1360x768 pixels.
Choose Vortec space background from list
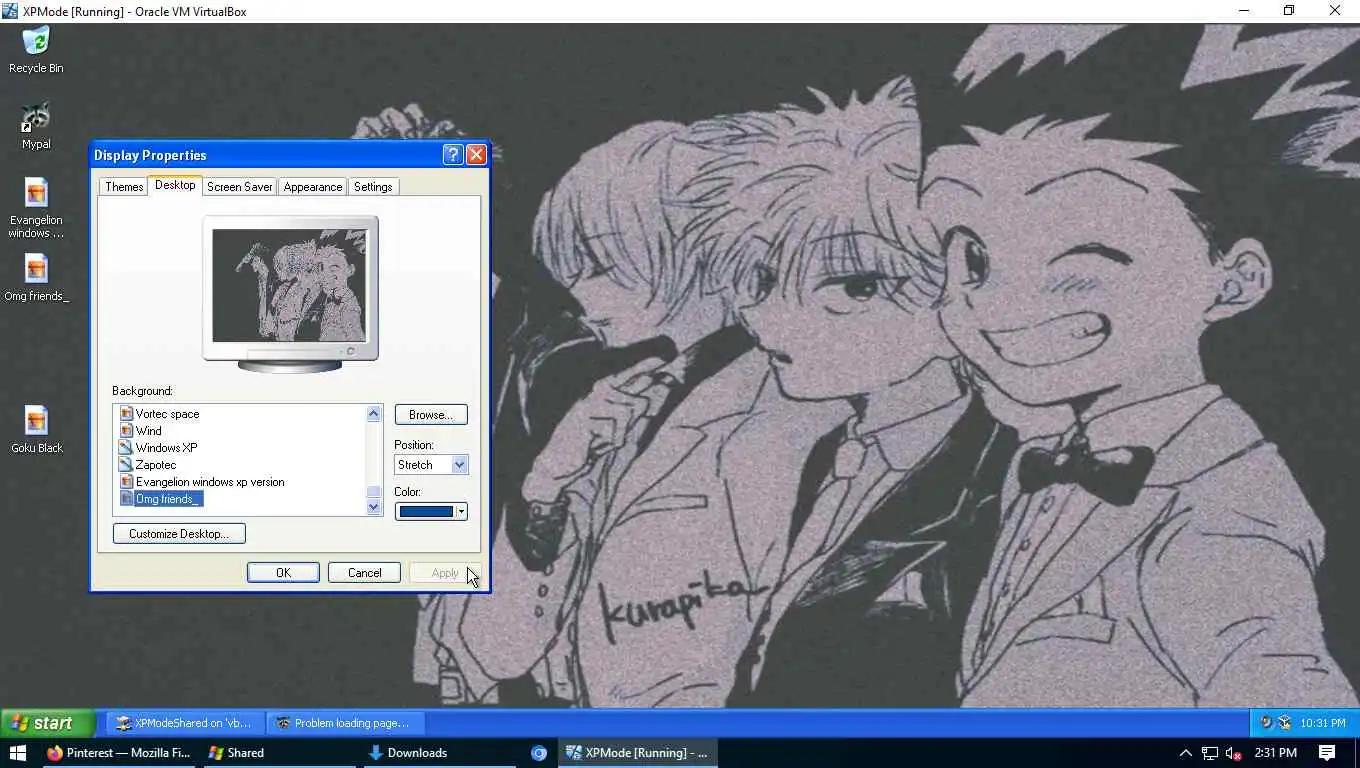[x=167, y=414]
